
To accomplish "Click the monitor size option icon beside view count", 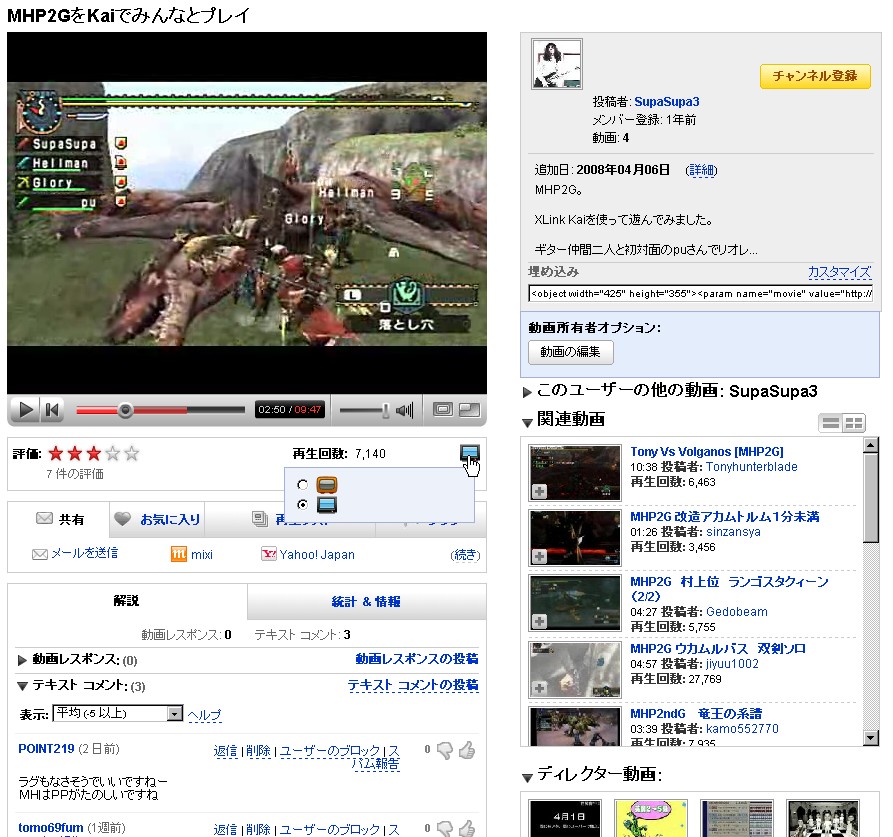I will click(469, 453).
